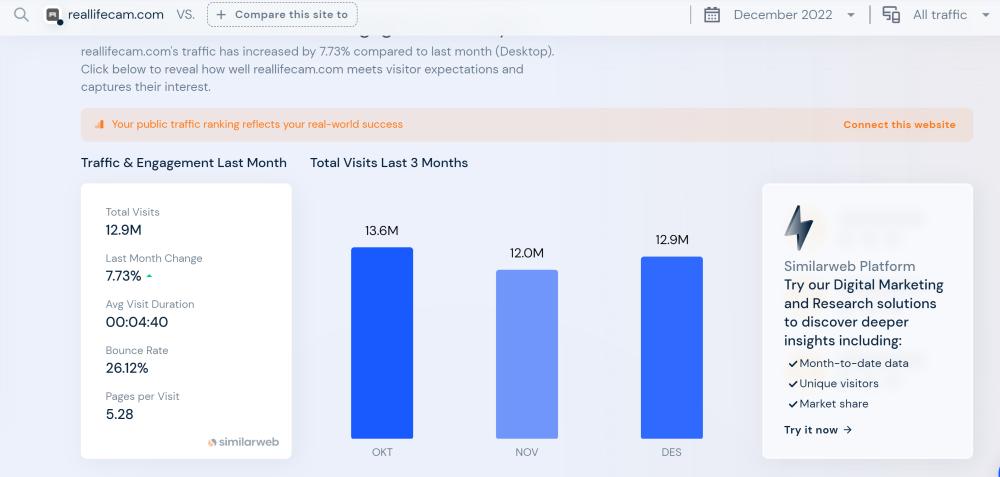Click the Connect this website link
Viewport: 1000px width, 477px height.
[899, 125]
